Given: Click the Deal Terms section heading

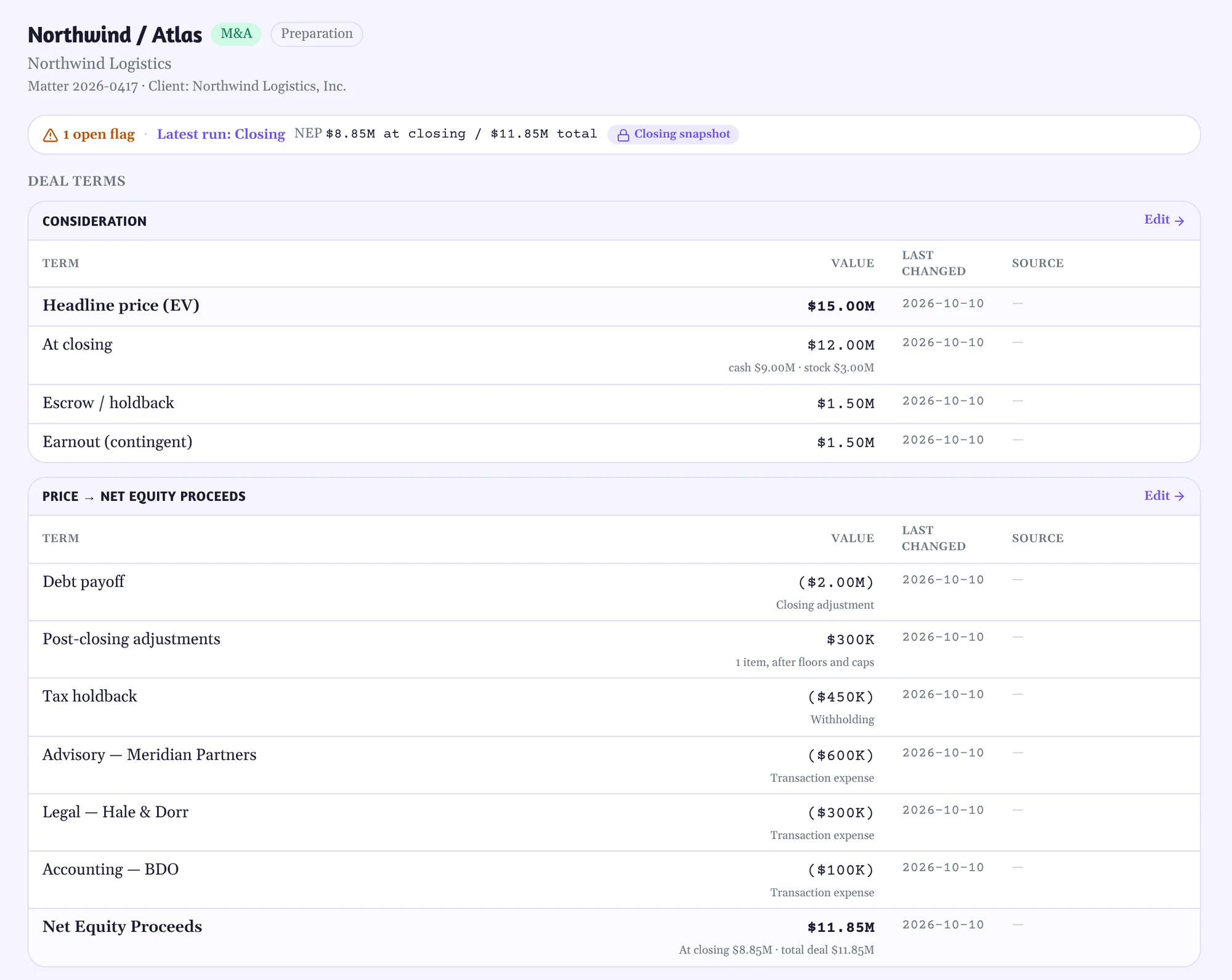Looking at the screenshot, I should [76, 181].
